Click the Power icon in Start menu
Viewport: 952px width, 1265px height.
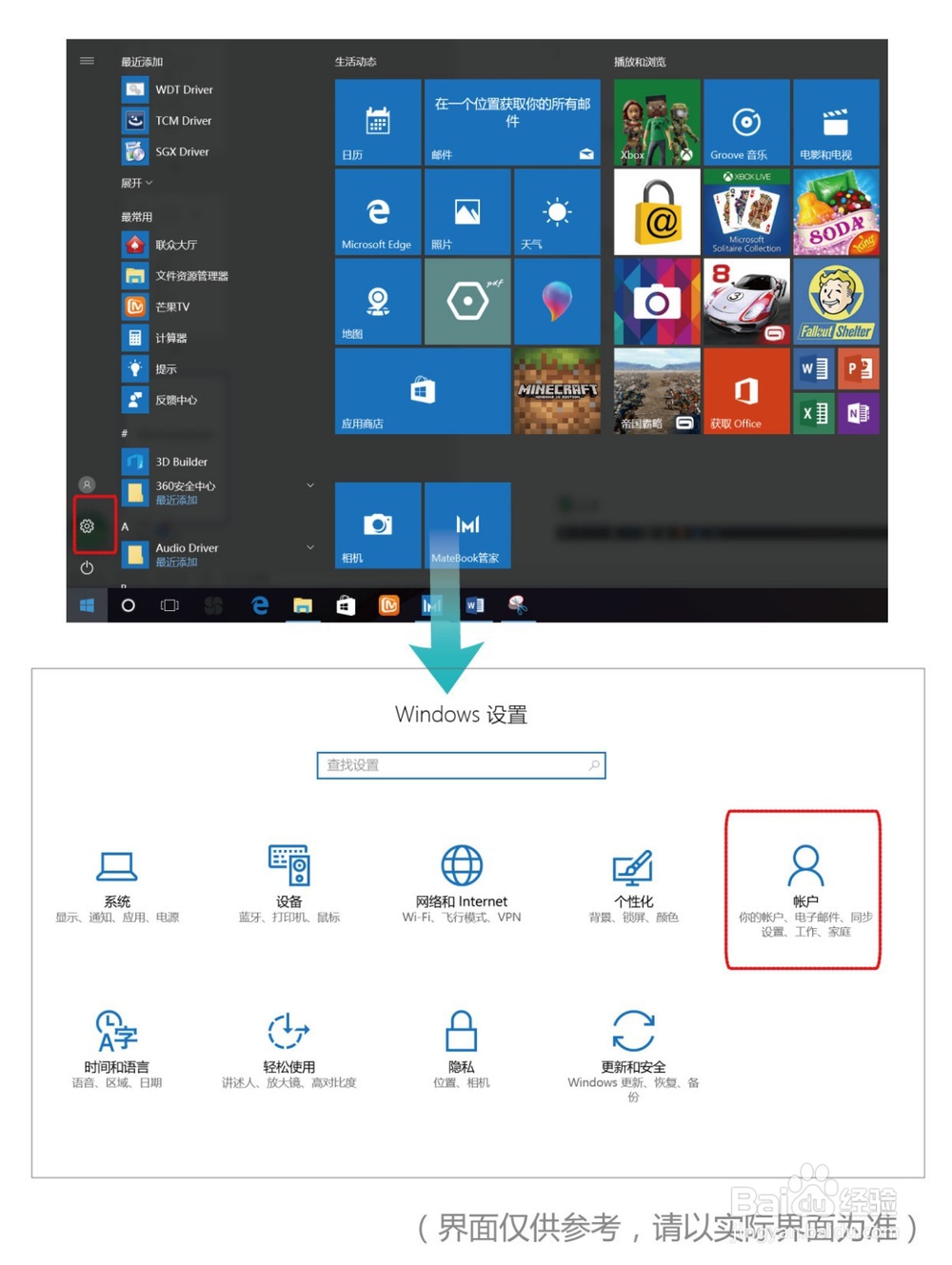tap(87, 567)
